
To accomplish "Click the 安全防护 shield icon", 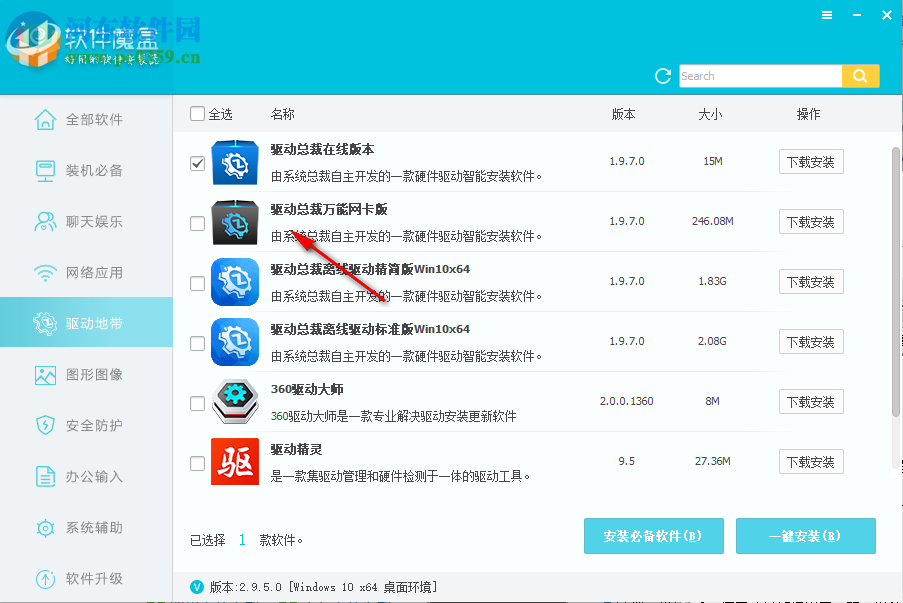I will [x=45, y=426].
